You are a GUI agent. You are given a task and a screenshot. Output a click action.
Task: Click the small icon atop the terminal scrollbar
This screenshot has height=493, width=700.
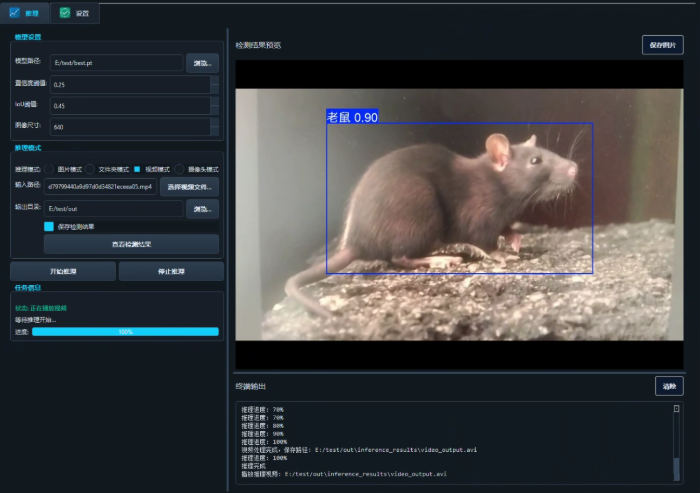676,409
